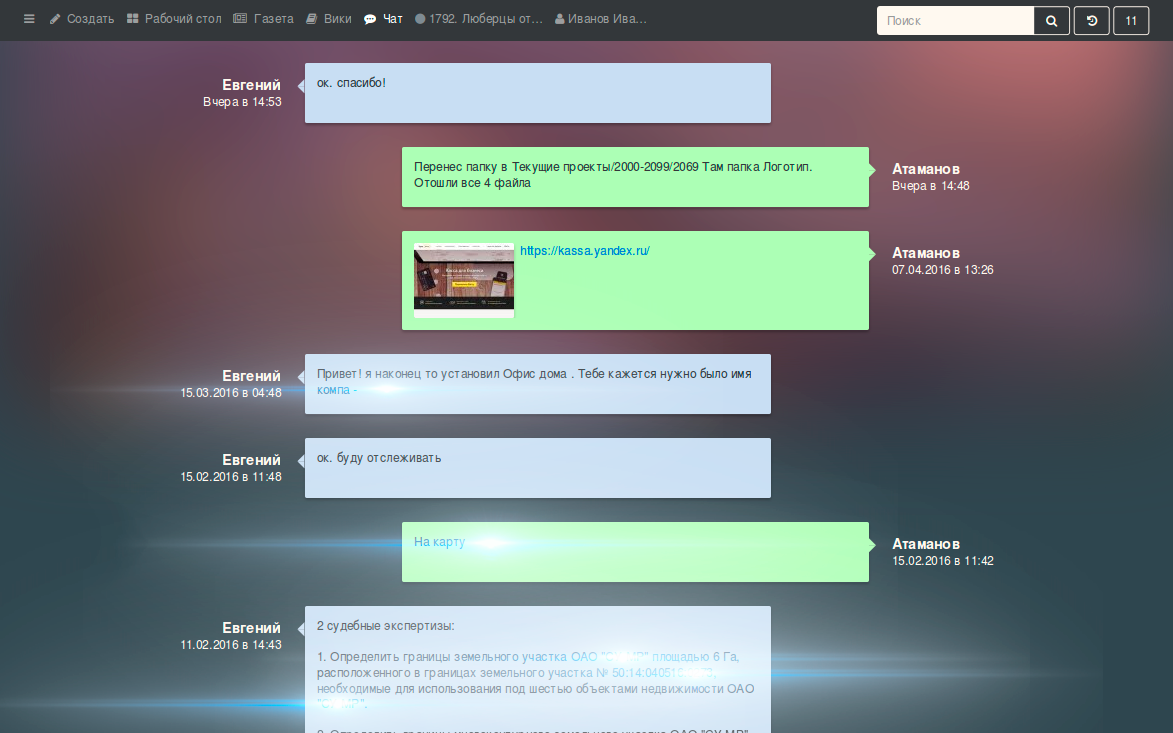The width and height of the screenshot is (1173, 733).
Task: Go to Газета section
Action: [263, 19]
